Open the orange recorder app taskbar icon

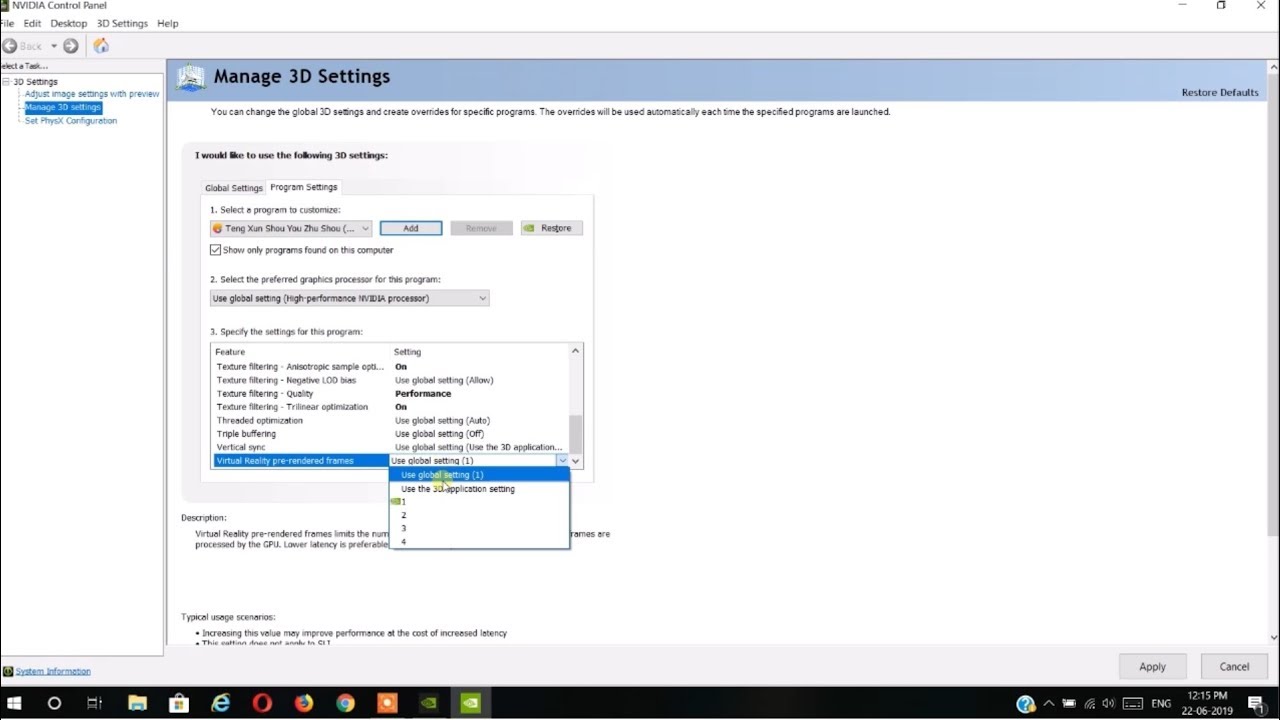click(x=387, y=703)
